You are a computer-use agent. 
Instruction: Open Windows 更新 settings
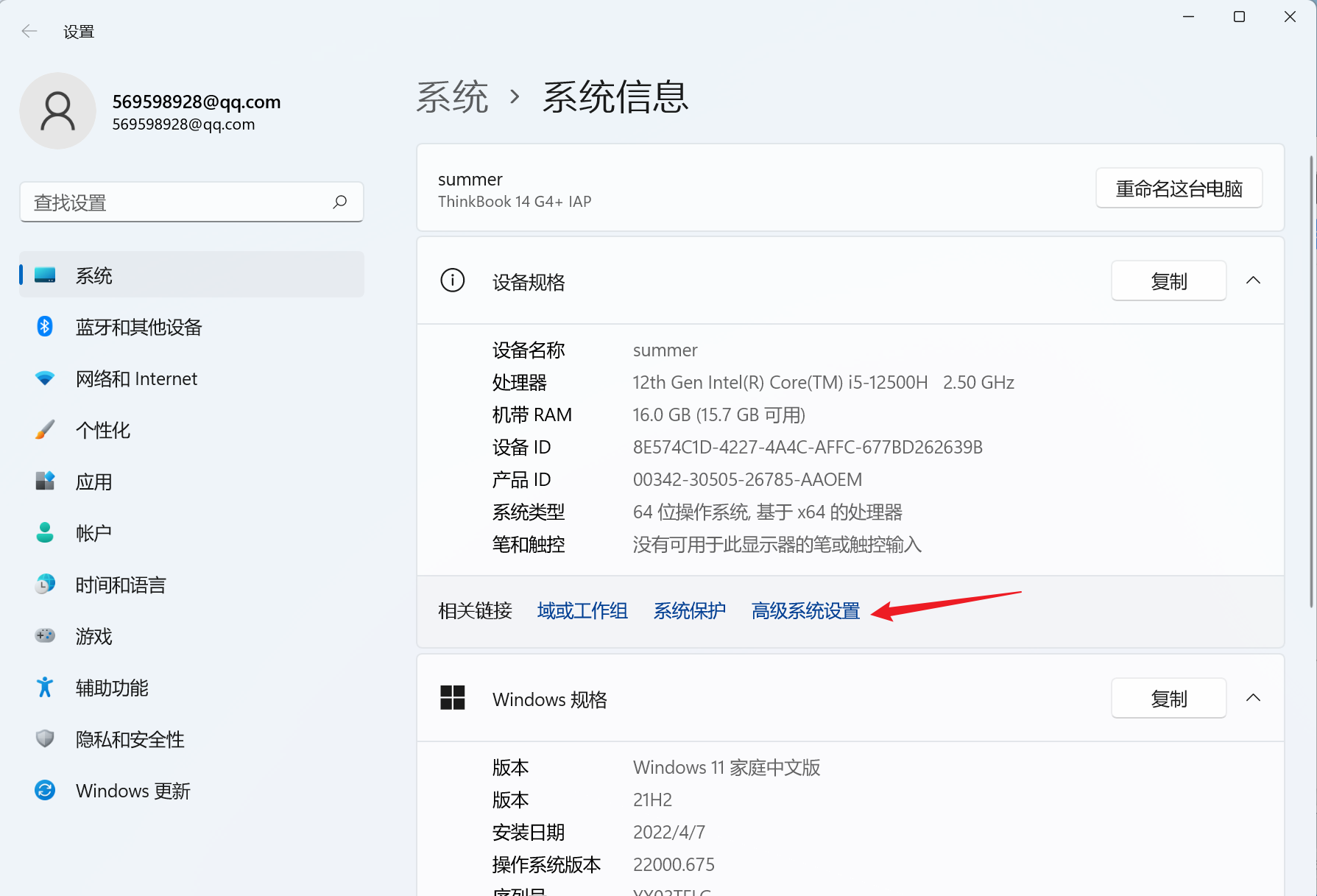coord(191,790)
